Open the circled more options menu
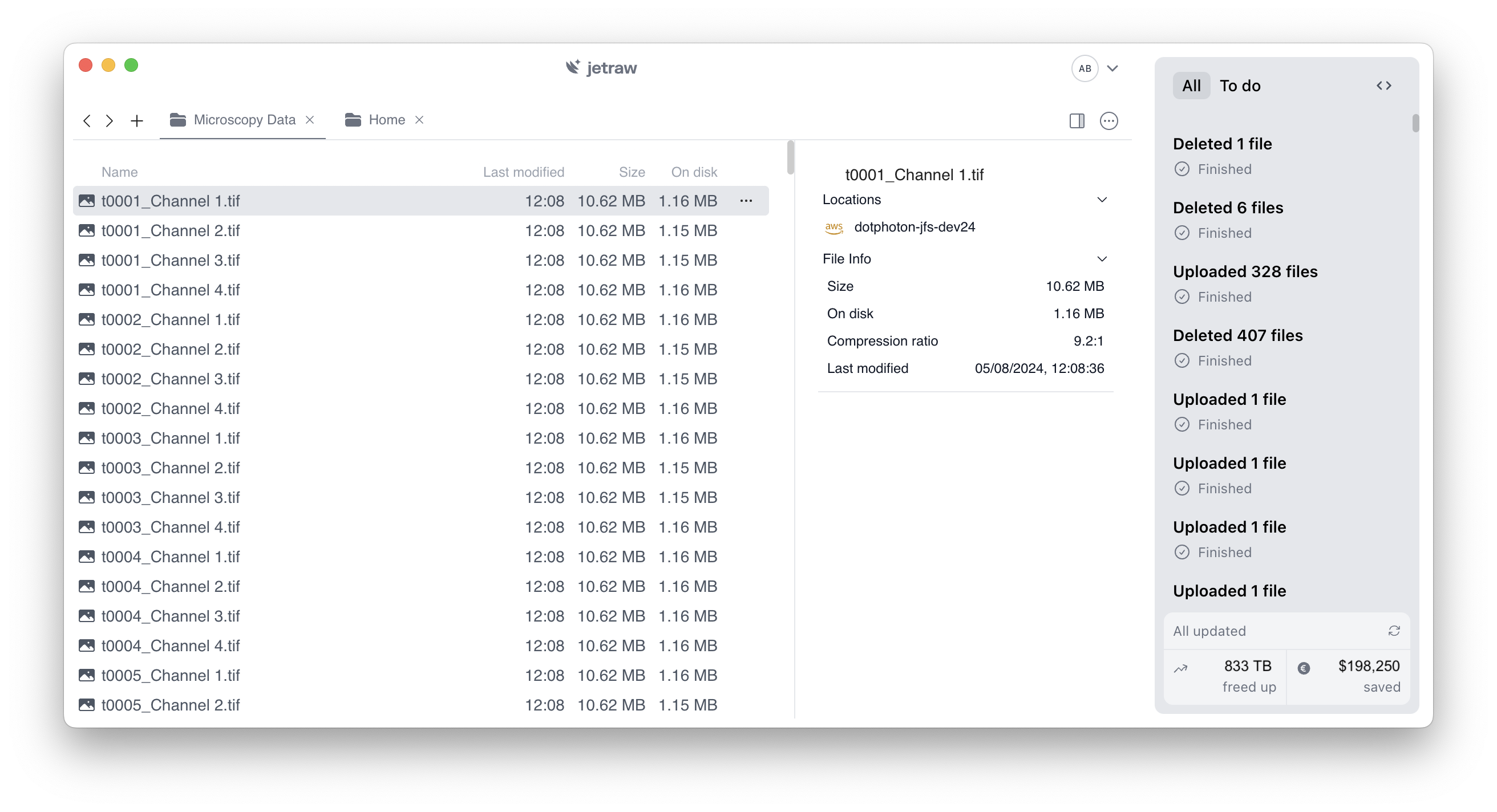This screenshot has width=1497, height=812. pyautogui.click(x=1108, y=121)
